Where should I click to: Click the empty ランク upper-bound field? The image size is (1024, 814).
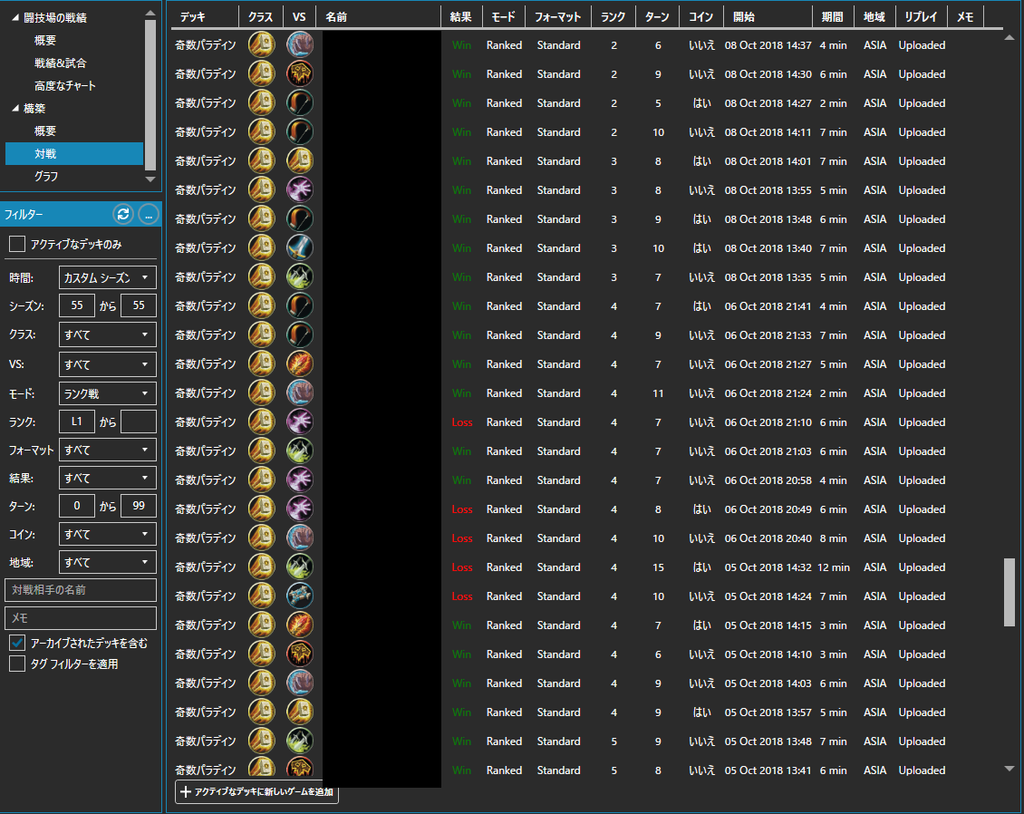point(138,422)
